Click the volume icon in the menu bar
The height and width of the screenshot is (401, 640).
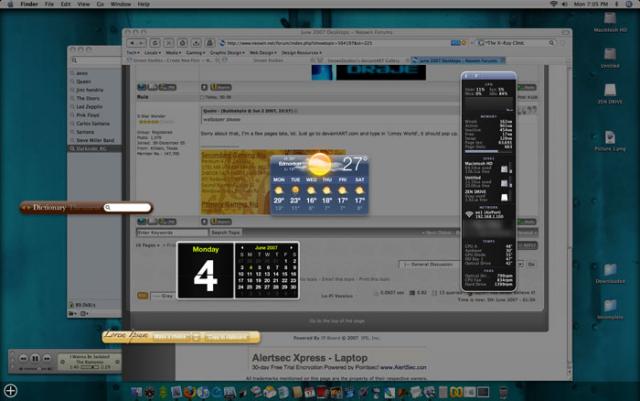[x=564, y=4]
